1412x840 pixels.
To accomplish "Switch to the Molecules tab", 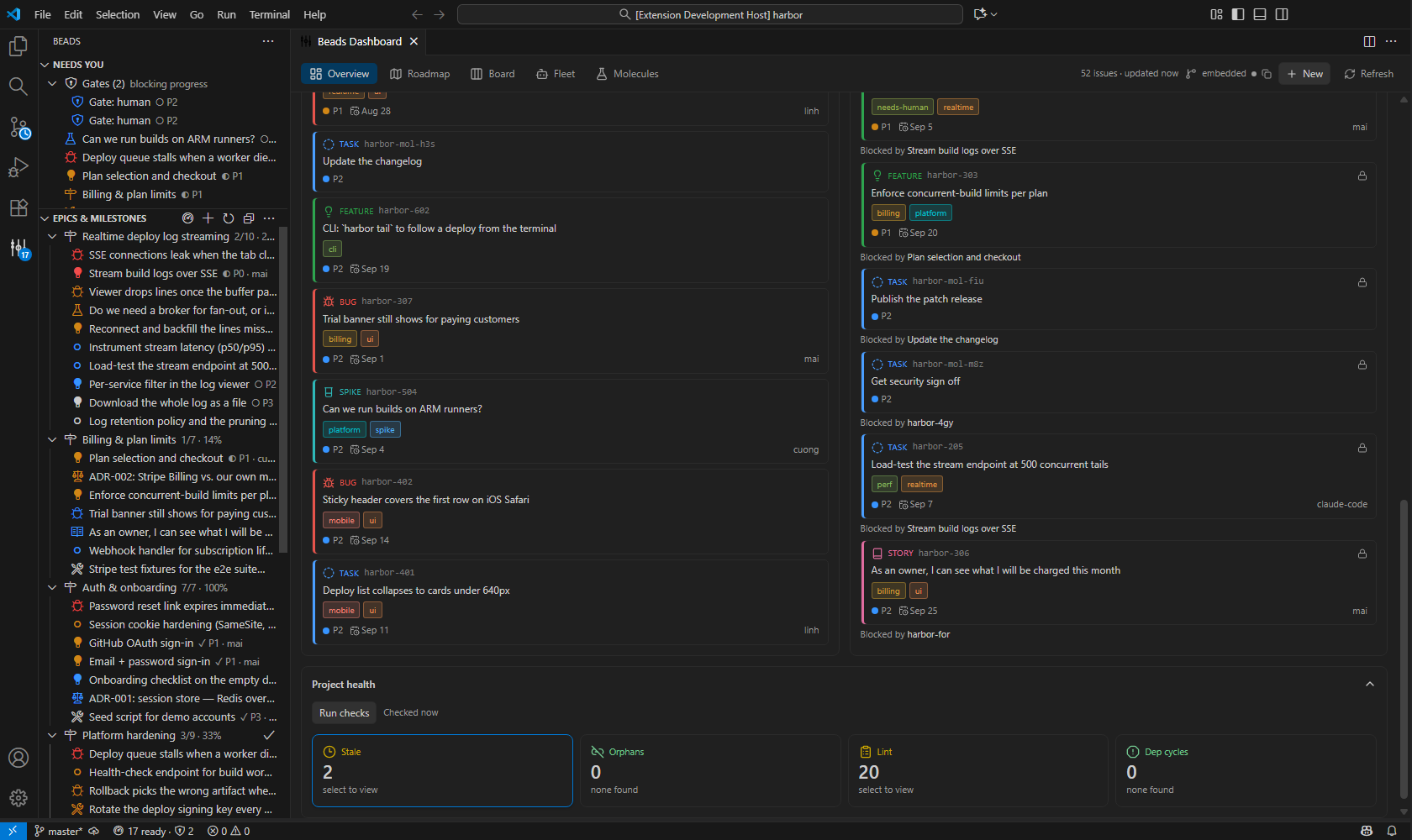I will (628, 74).
